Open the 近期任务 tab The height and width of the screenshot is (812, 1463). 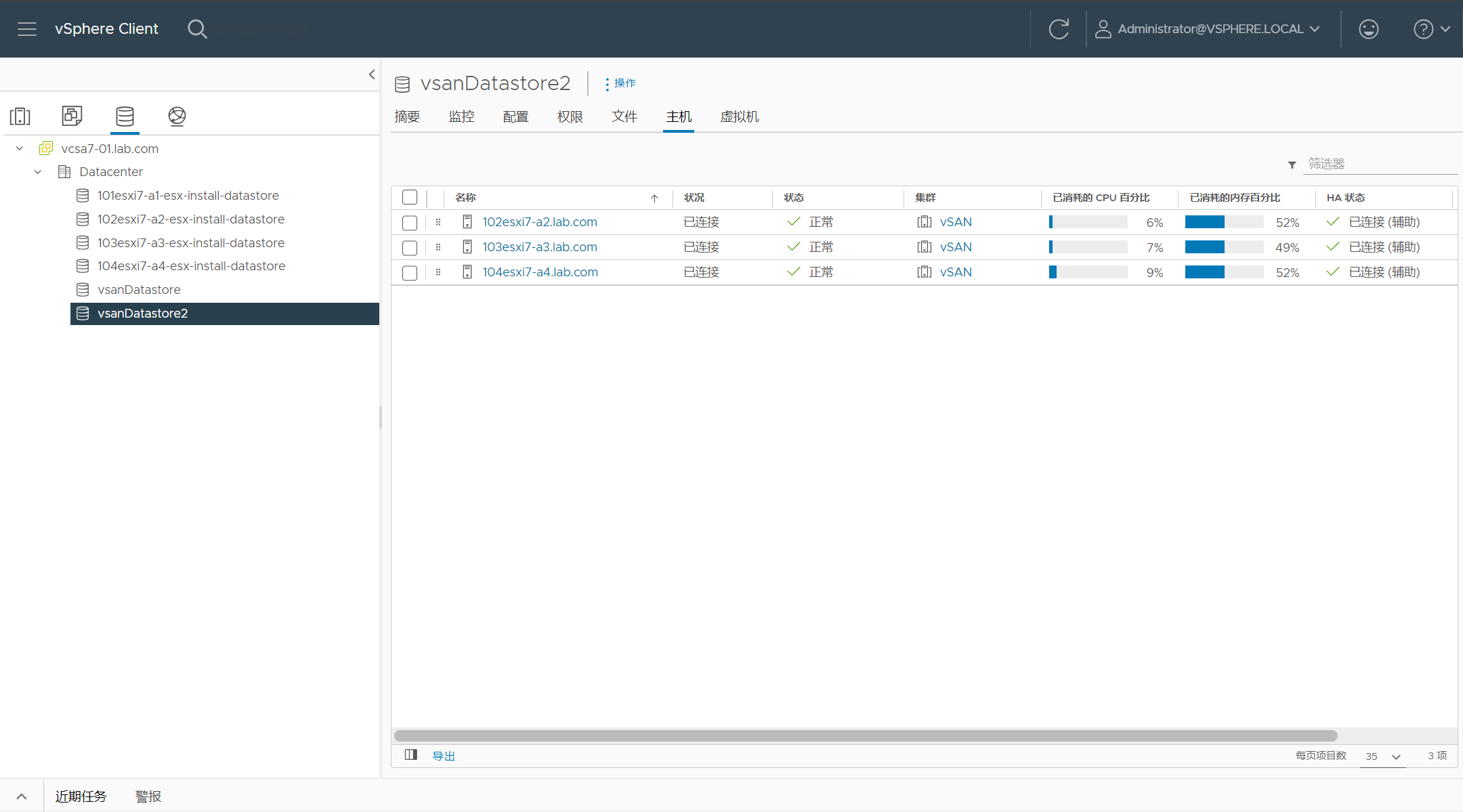pos(81,796)
